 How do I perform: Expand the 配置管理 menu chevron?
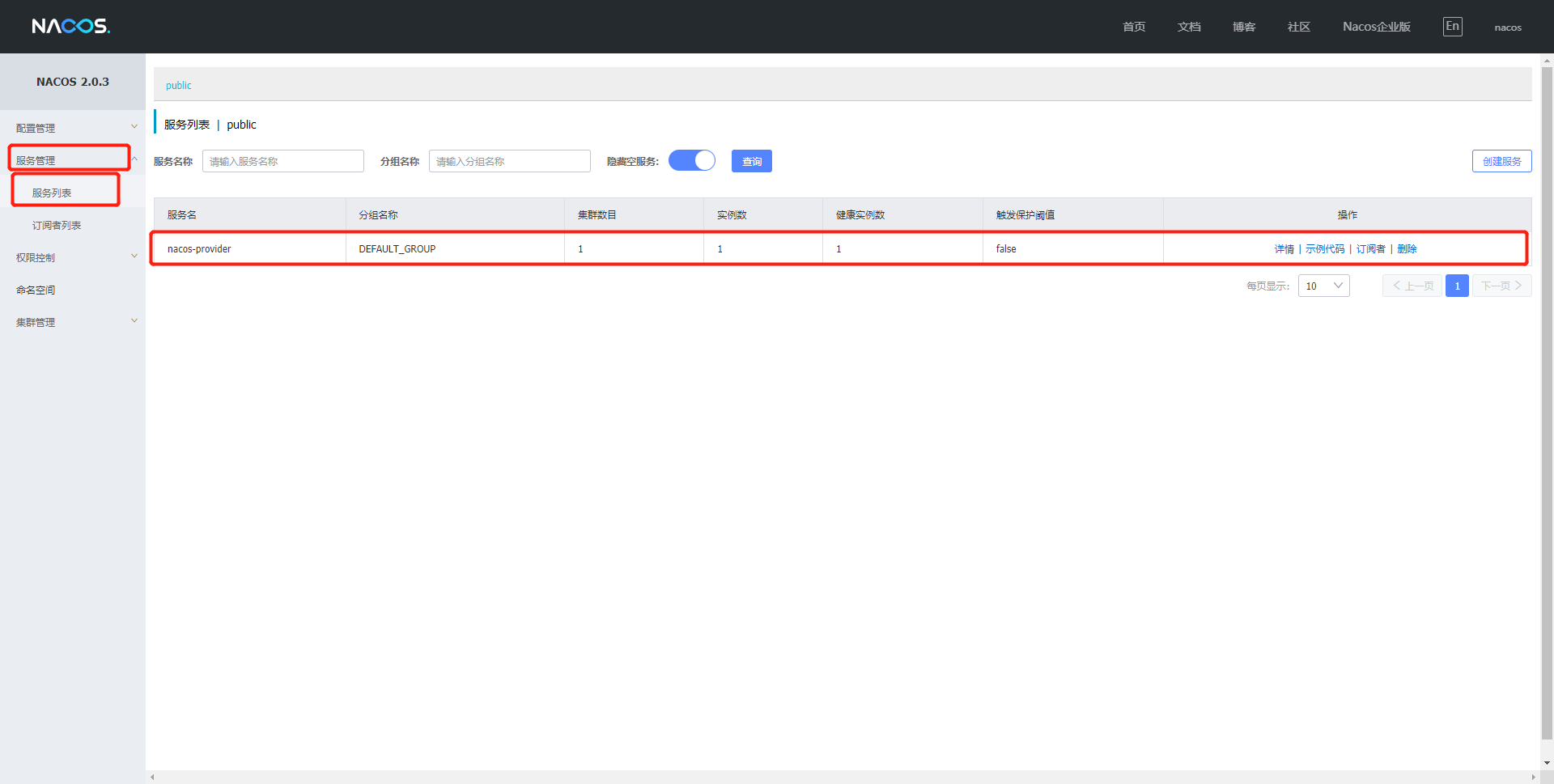(x=134, y=127)
